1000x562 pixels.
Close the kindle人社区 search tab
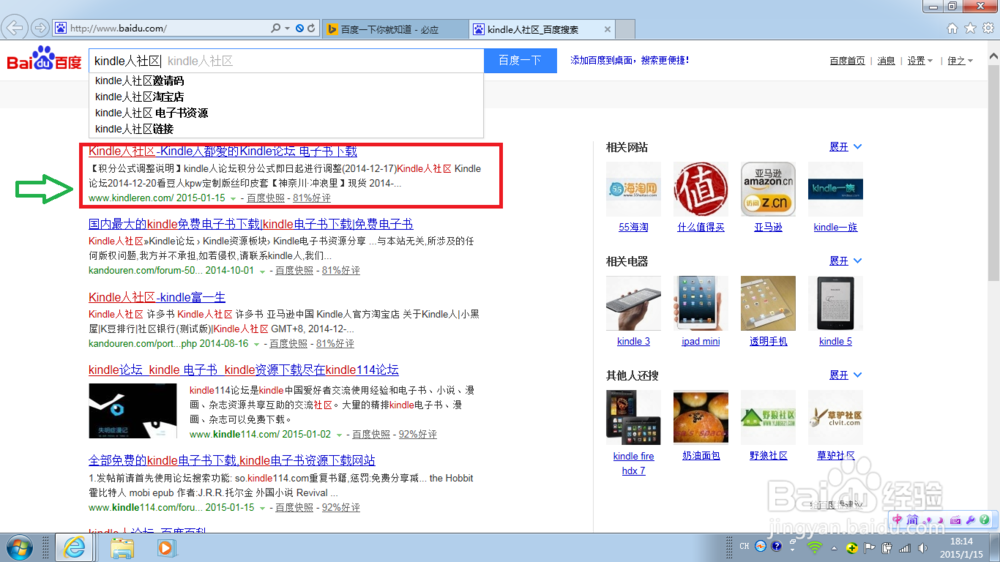[x=607, y=29]
